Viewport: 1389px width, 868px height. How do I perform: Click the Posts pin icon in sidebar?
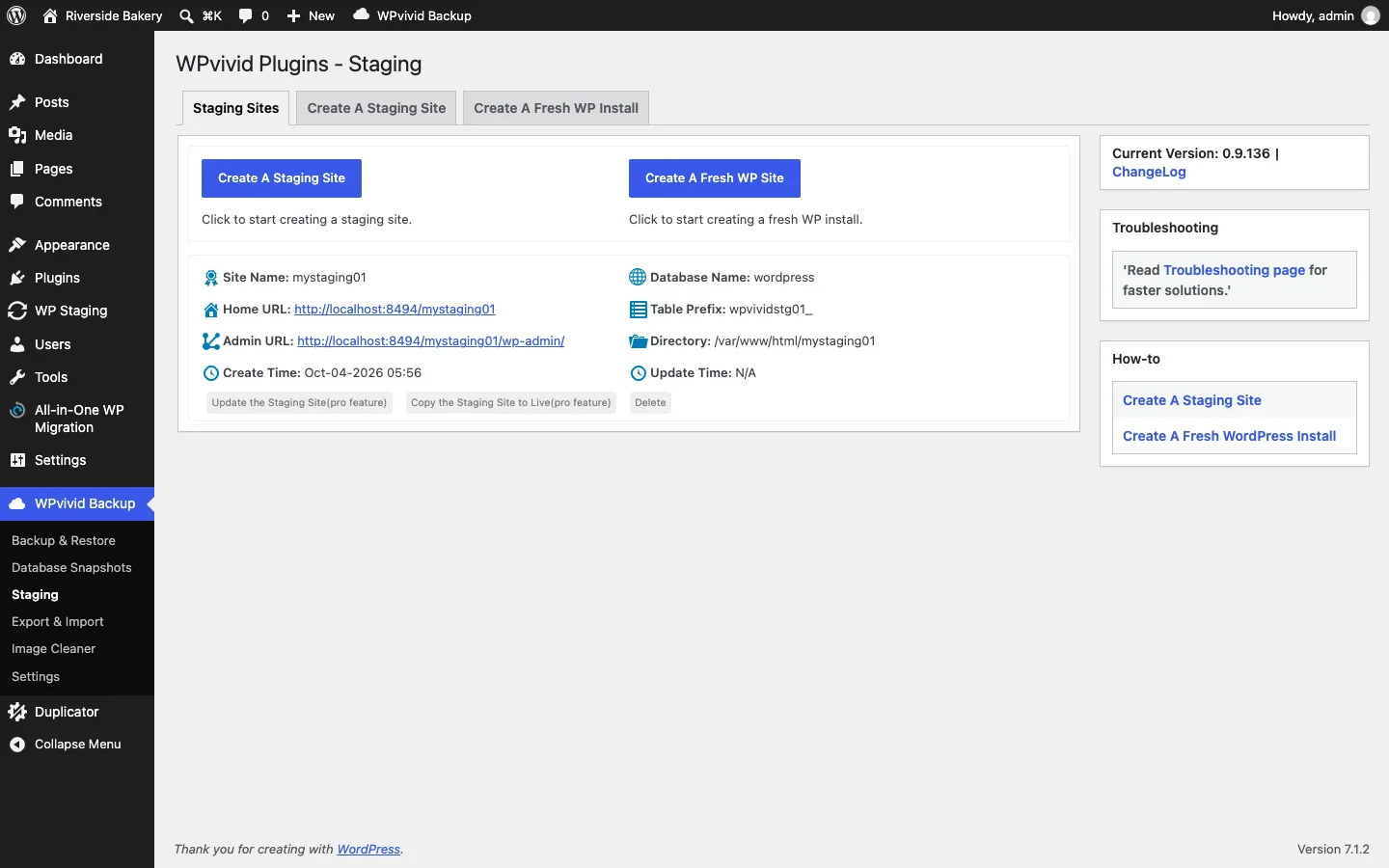click(17, 102)
